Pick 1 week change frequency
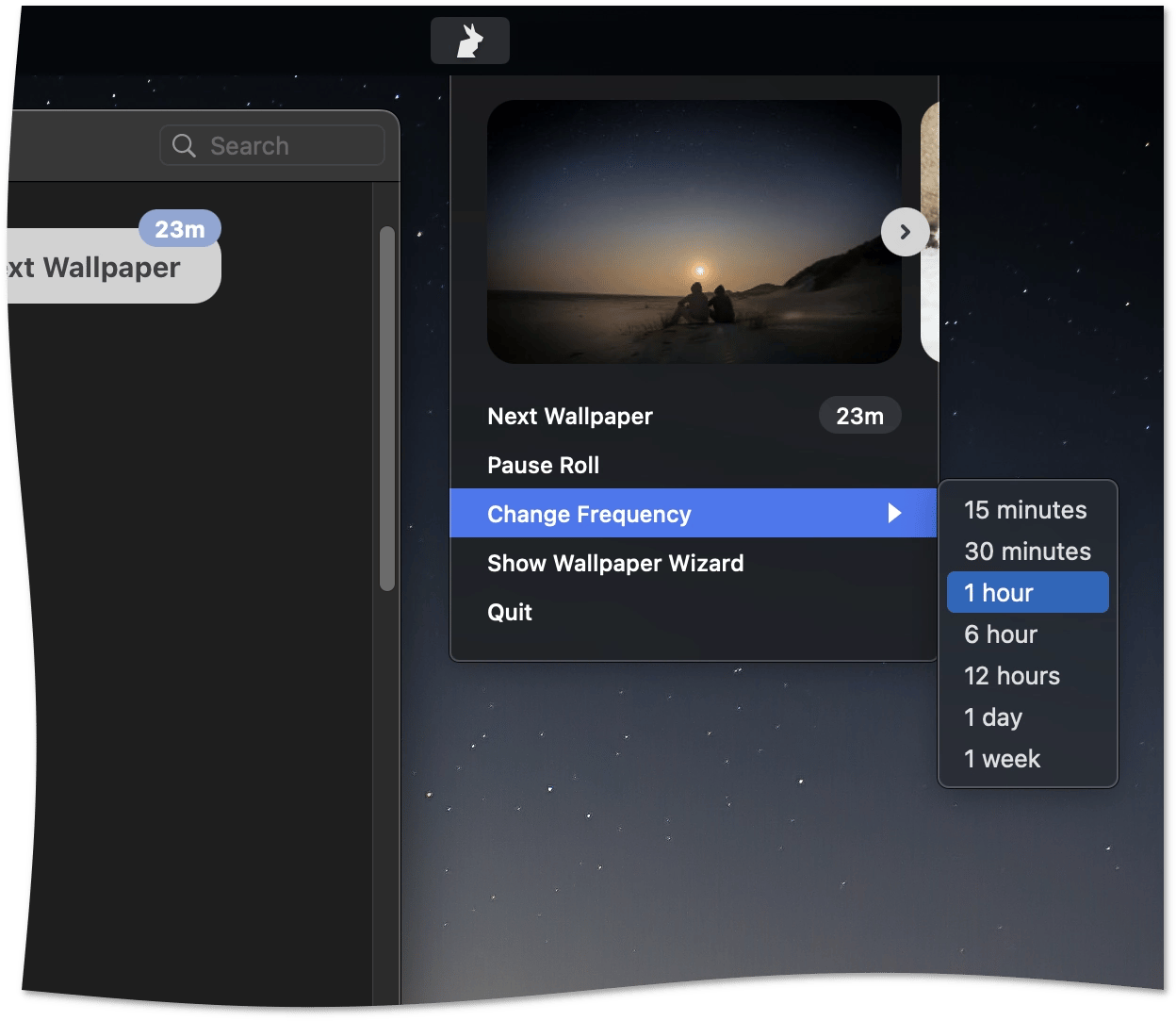Image resolution: width=1176 pixels, height=1021 pixels. coord(1002,759)
